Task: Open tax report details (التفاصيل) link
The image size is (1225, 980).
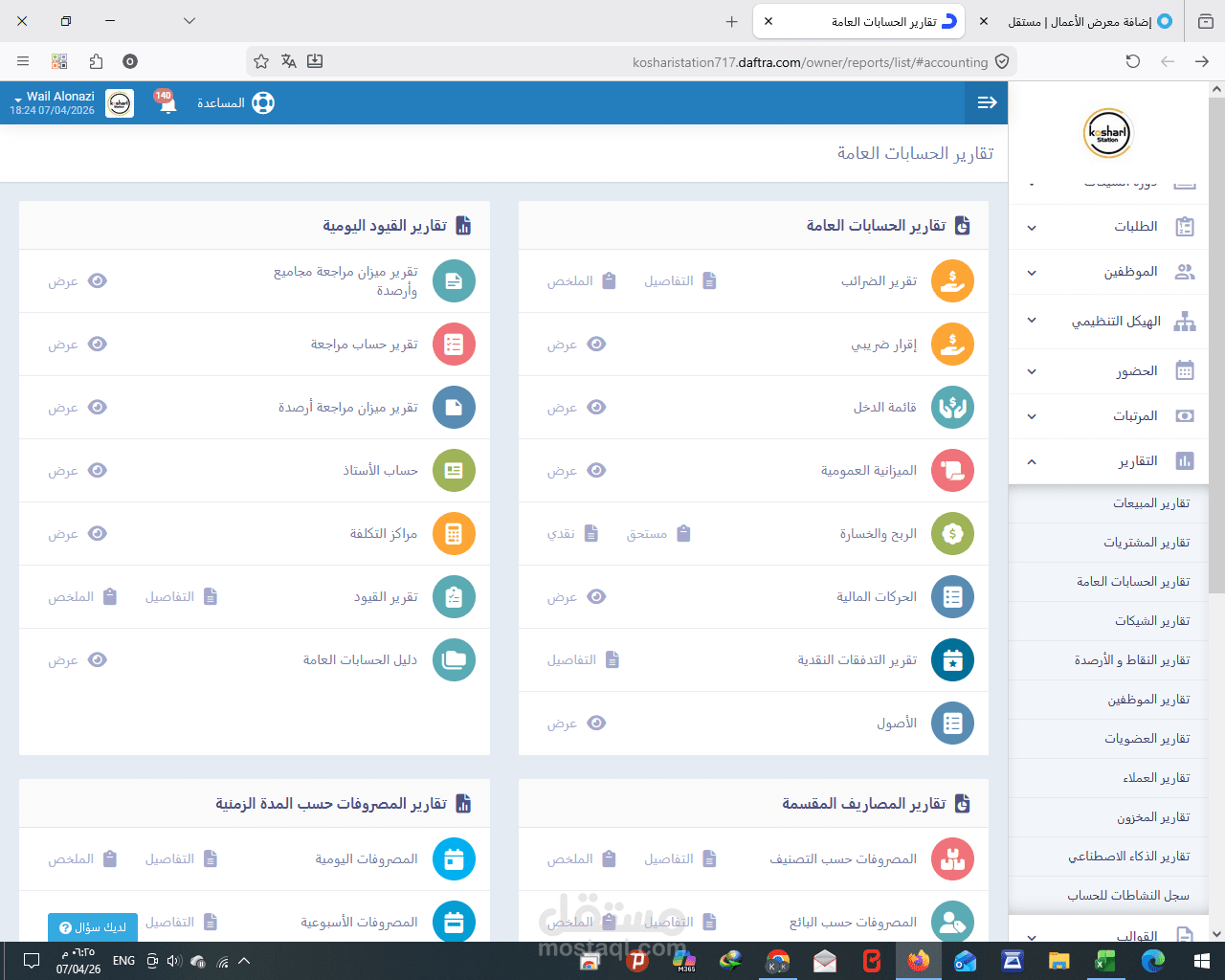Action: point(680,281)
